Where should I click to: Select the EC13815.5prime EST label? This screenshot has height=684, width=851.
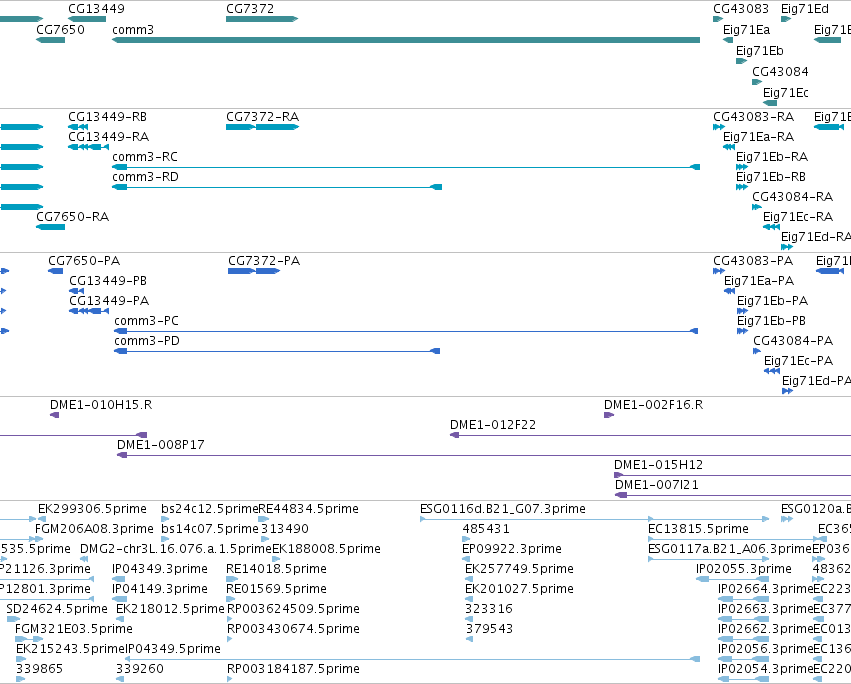[x=698, y=529]
